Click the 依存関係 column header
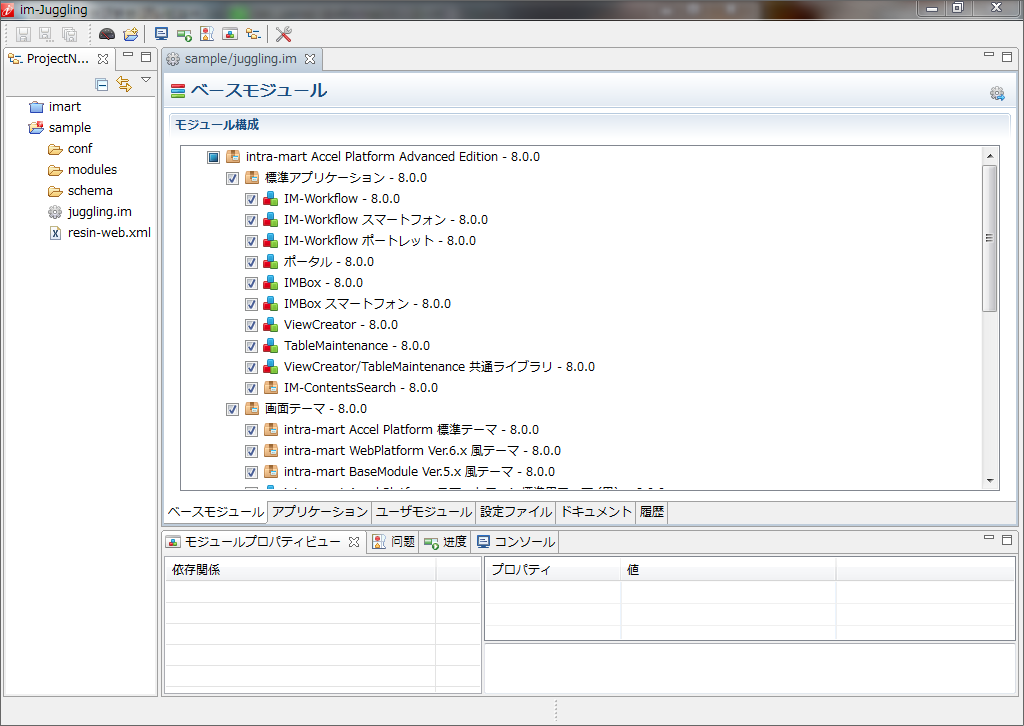The width and height of the screenshot is (1024, 726). click(300, 570)
